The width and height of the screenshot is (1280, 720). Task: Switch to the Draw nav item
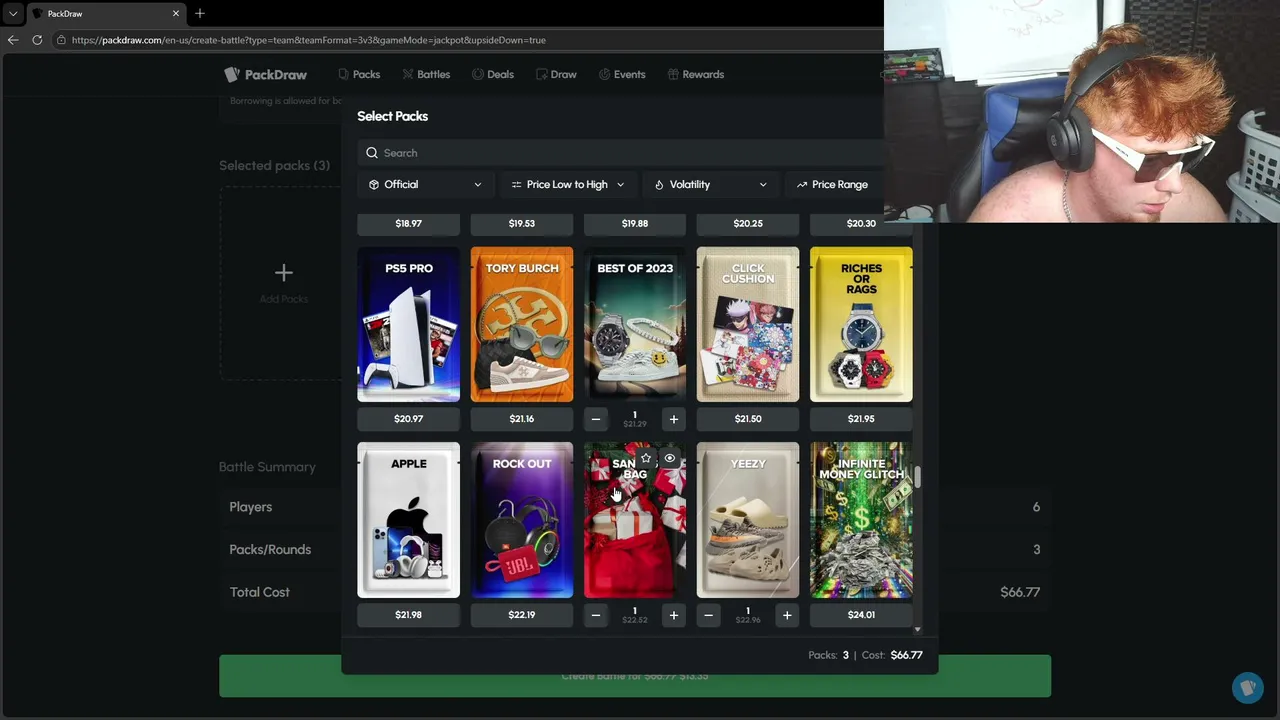556,74
